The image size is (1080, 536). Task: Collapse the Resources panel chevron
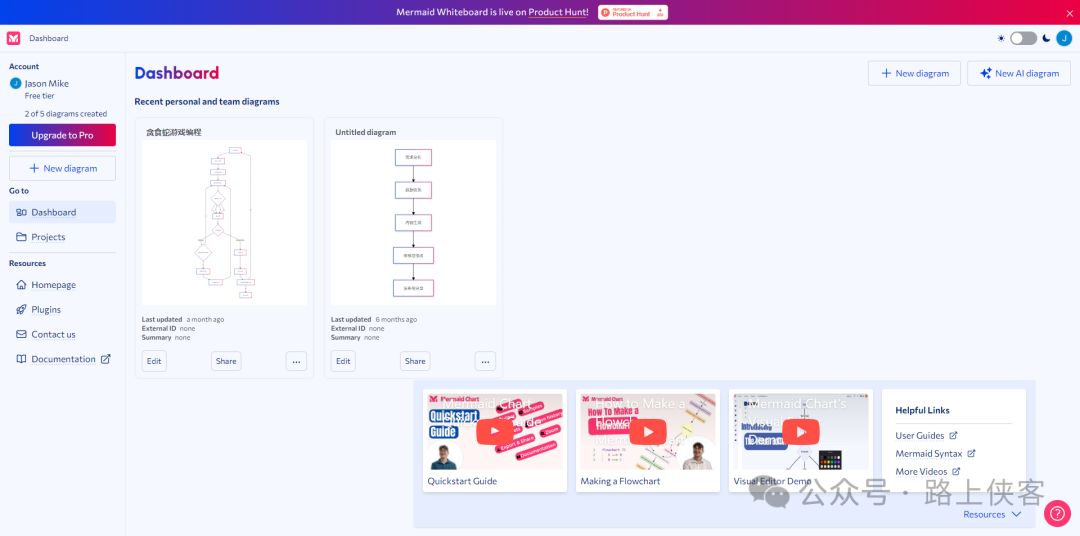(1017, 515)
